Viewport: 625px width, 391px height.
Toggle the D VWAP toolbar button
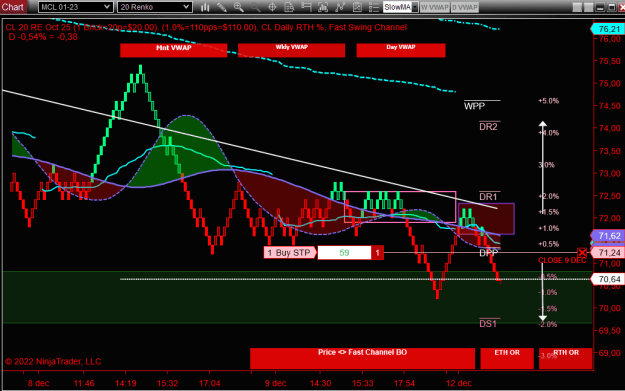[x=465, y=7]
